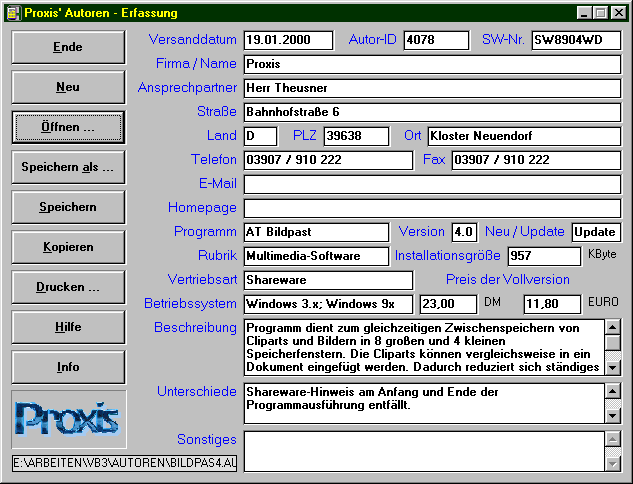Click the Ende button
The height and width of the screenshot is (484, 633).
point(68,47)
